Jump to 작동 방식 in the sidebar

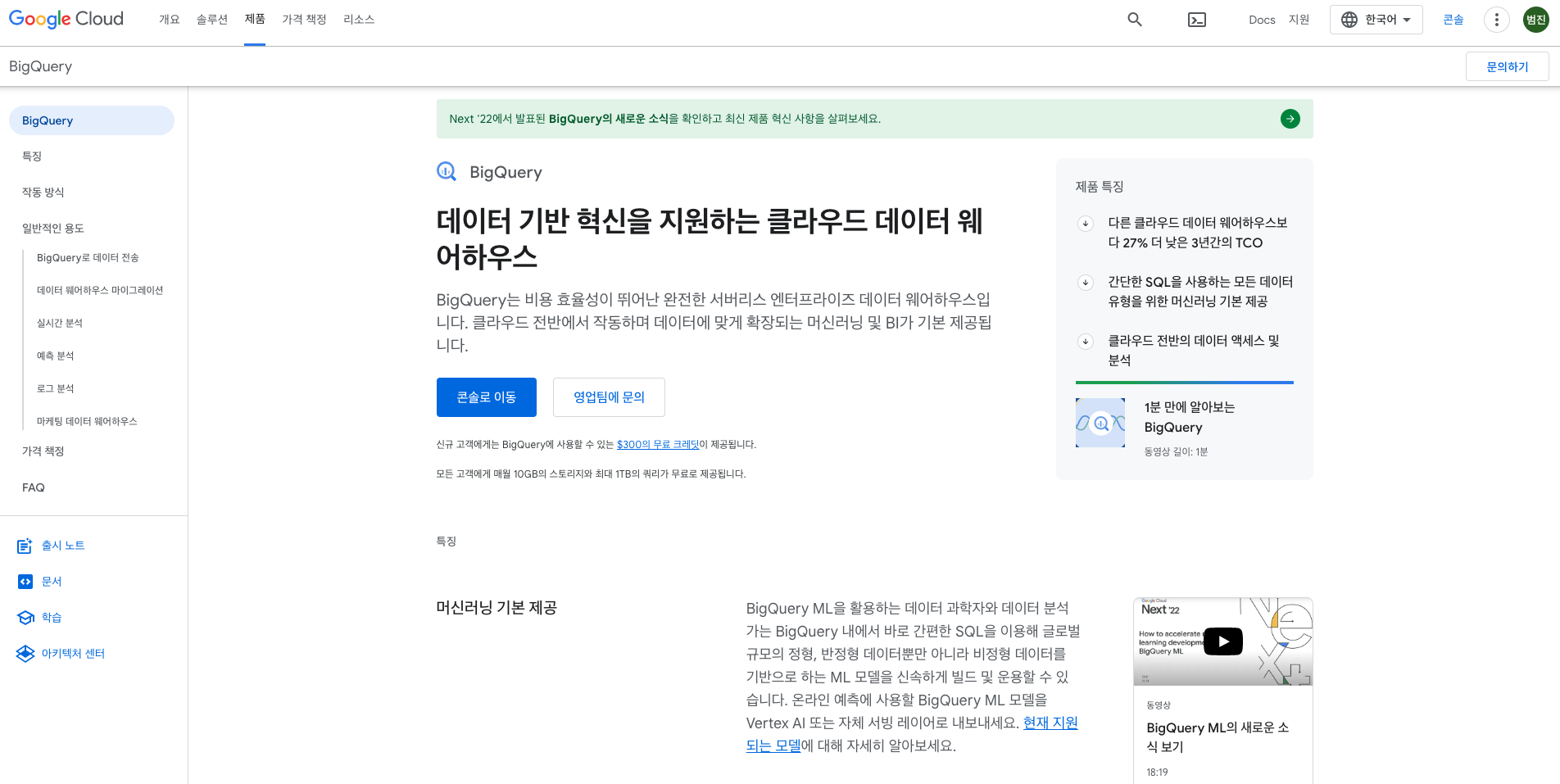coord(43,193)
